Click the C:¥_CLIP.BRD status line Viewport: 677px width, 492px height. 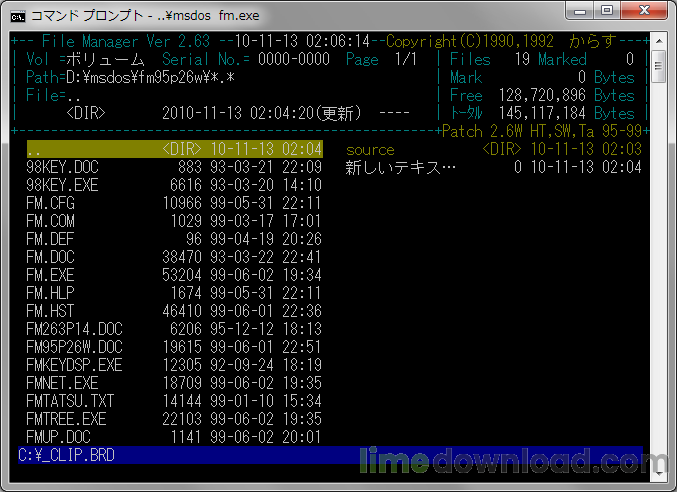(330, 455)
